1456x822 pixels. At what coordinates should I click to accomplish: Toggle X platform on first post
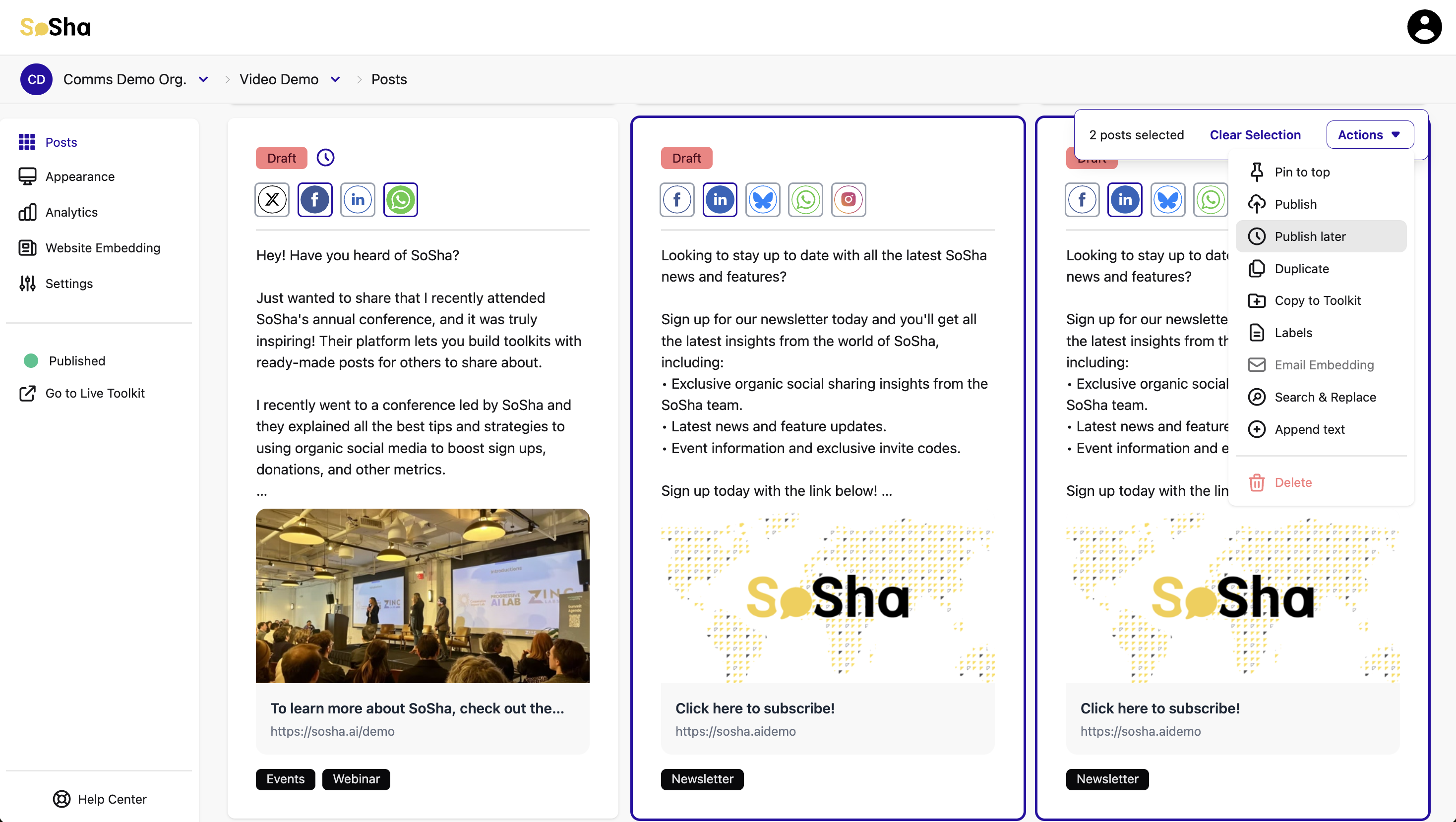(x=272, y=199)
